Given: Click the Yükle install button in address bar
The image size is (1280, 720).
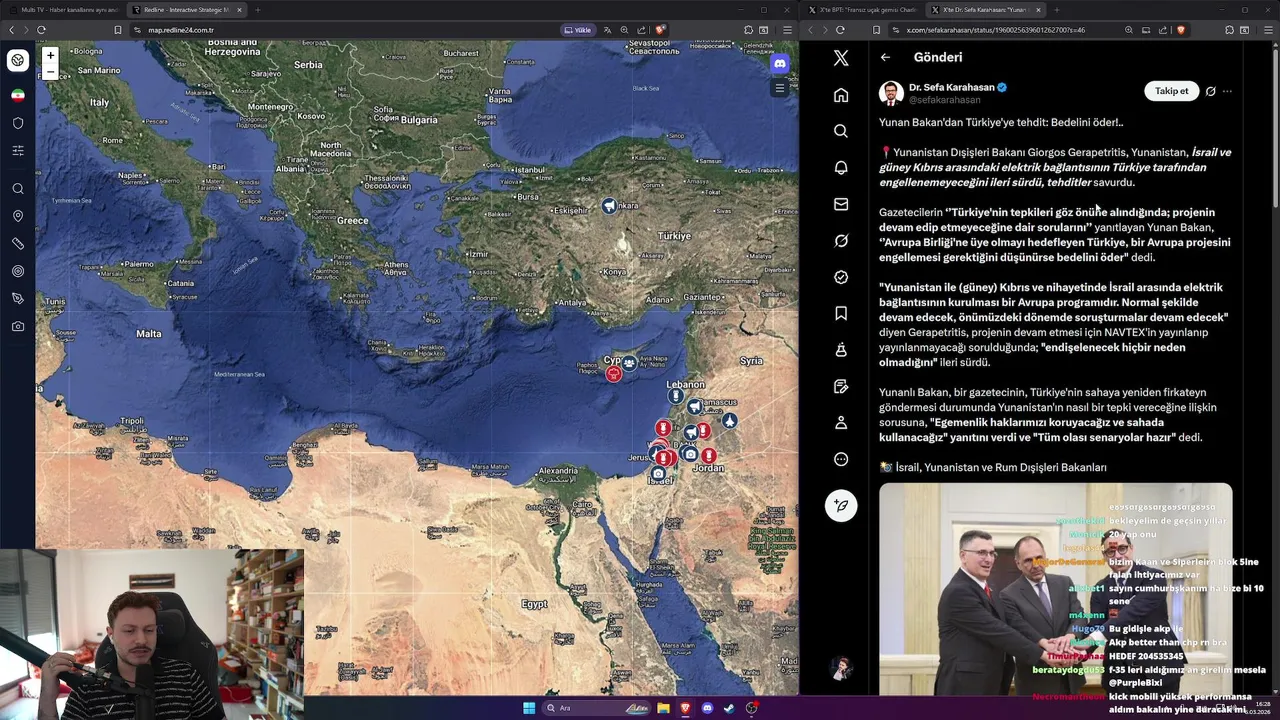Looking at the screenshot, I should click(x=578, y=30).
